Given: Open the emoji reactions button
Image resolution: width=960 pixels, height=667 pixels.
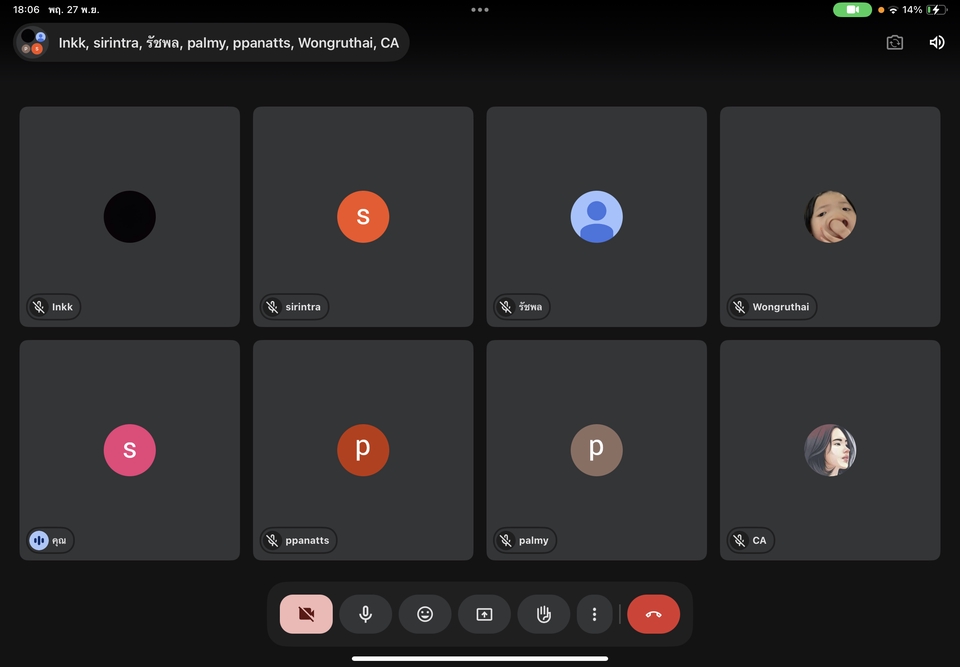Looking at the screenshot, I should point(425,614).
